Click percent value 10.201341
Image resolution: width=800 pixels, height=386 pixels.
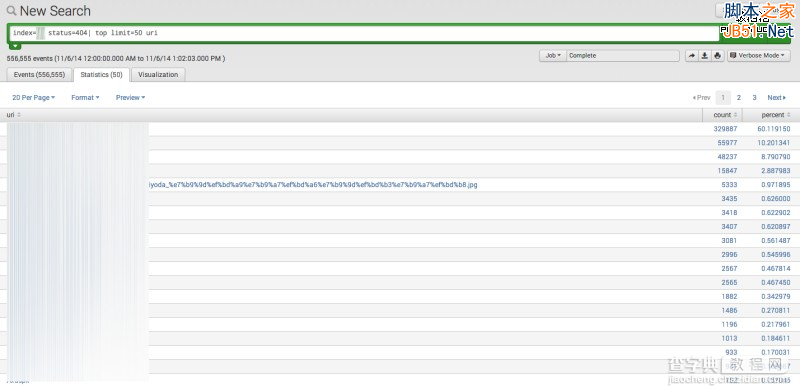pos(774,143)
